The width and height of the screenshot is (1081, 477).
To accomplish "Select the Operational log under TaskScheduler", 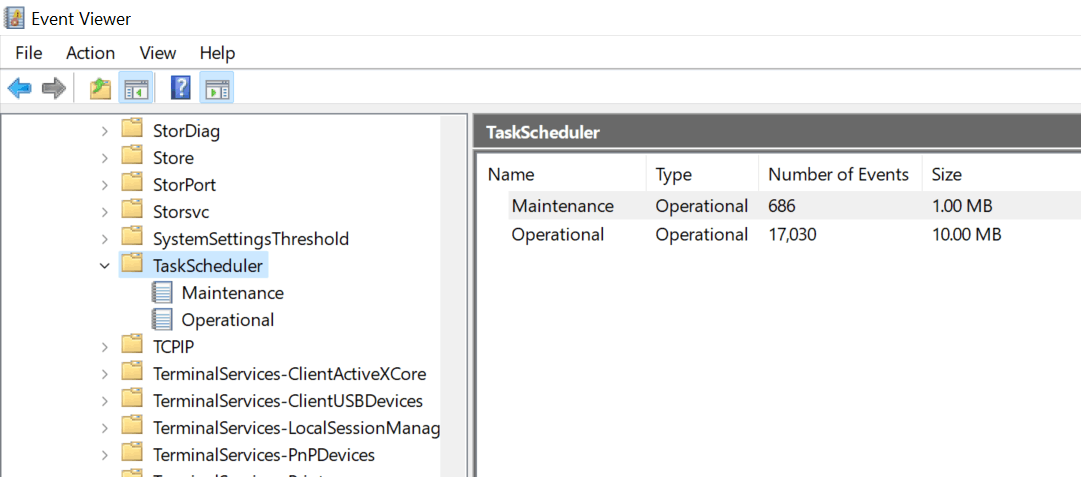I will [228, 320].
